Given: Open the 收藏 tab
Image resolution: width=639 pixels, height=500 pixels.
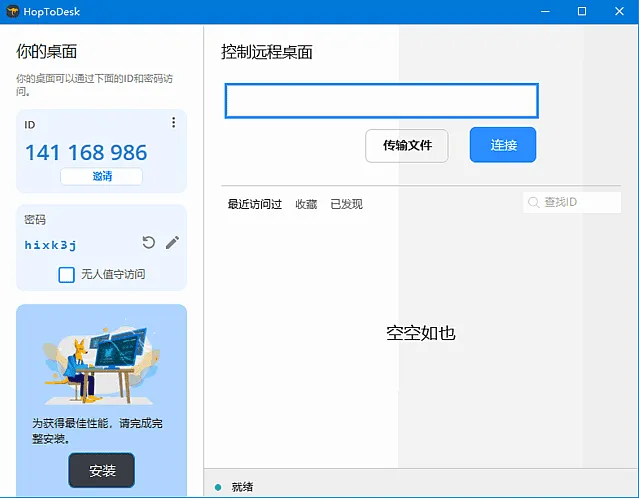Looking at the screenshot, I should click(306, 204).
